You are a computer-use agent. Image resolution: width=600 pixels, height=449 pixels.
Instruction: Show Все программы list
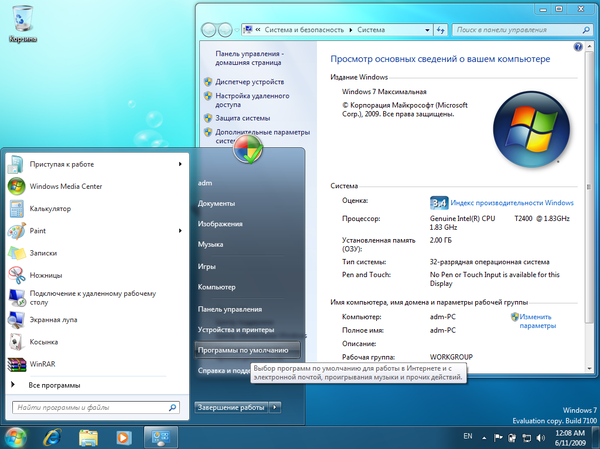coord(55,385)
